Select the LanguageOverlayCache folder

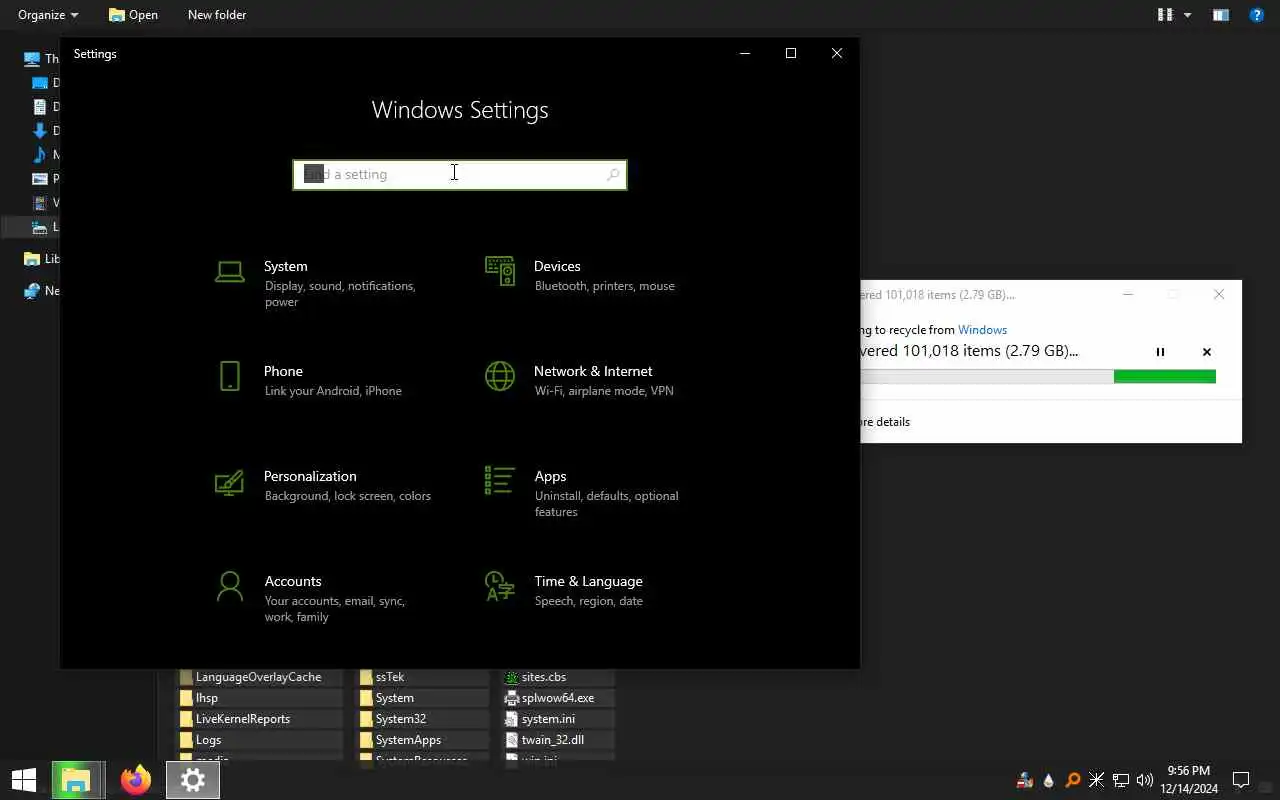(250, 677)
